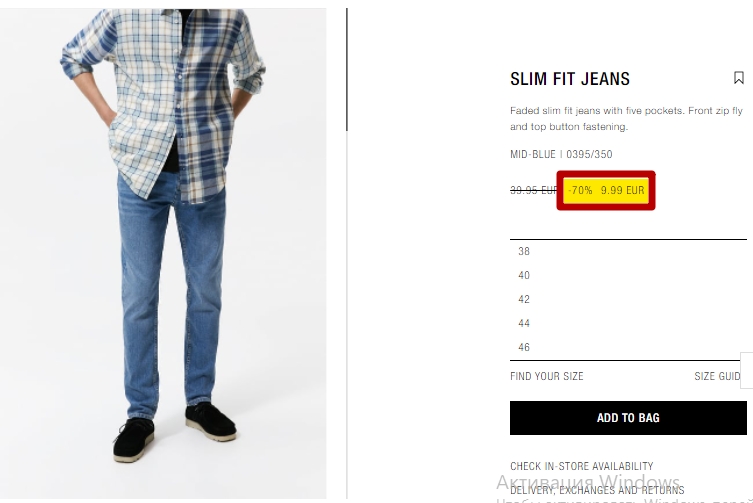Click the MID-BLUE 0395/350 reference text

pos(561,154)
